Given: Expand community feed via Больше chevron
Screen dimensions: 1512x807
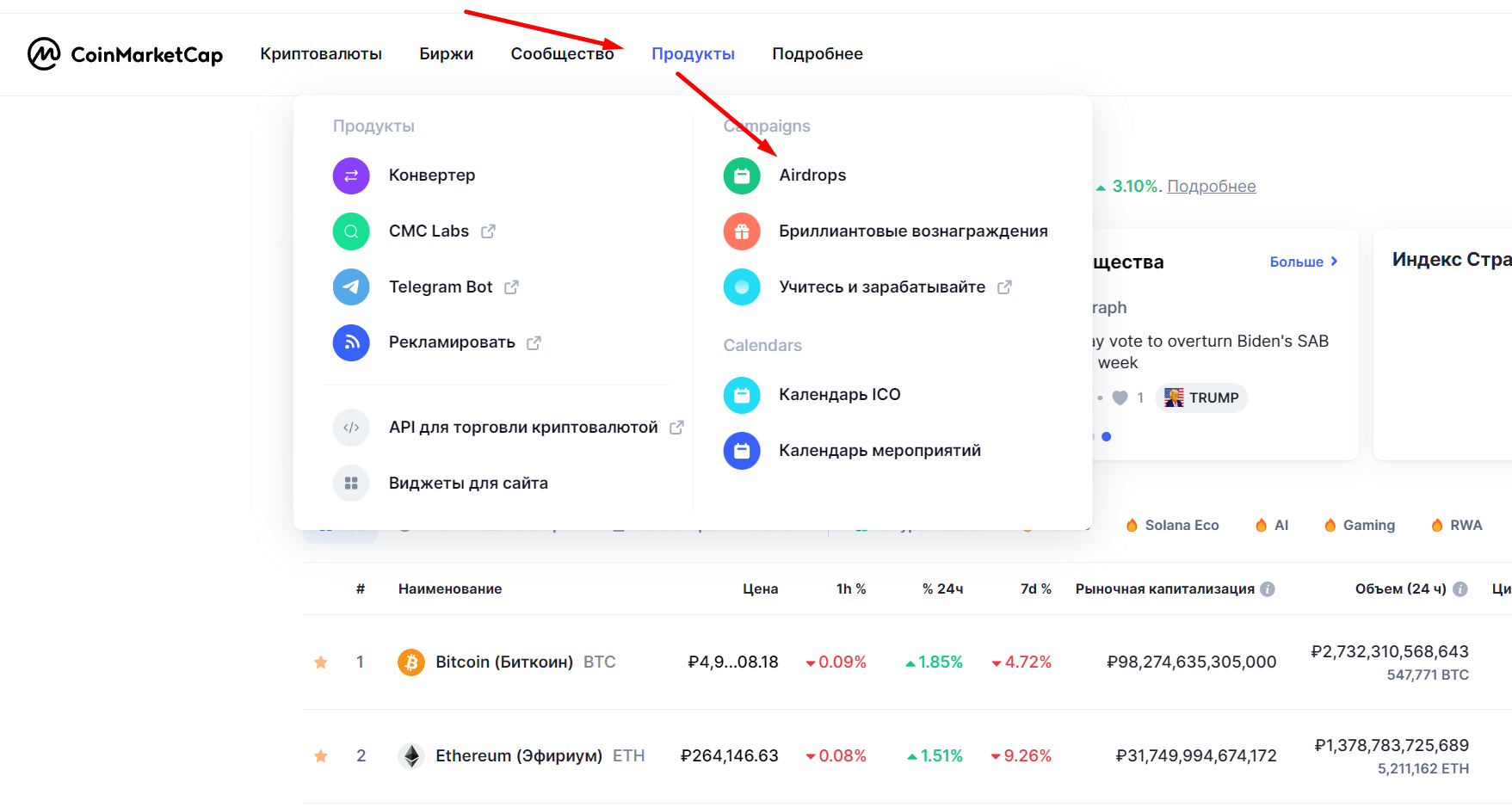Looking at the screenshot, I should (x=1304, y=262).
